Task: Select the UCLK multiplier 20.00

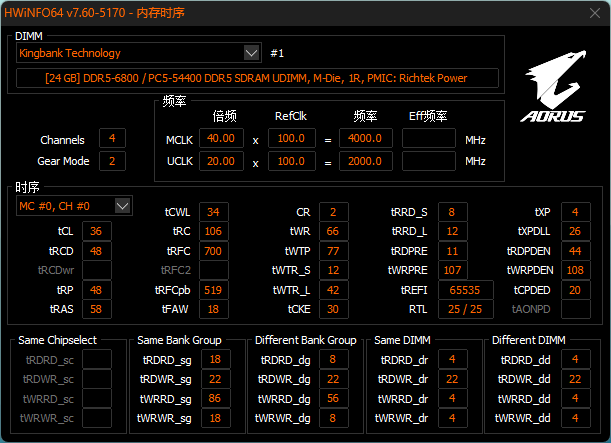Action: [221, 161]
